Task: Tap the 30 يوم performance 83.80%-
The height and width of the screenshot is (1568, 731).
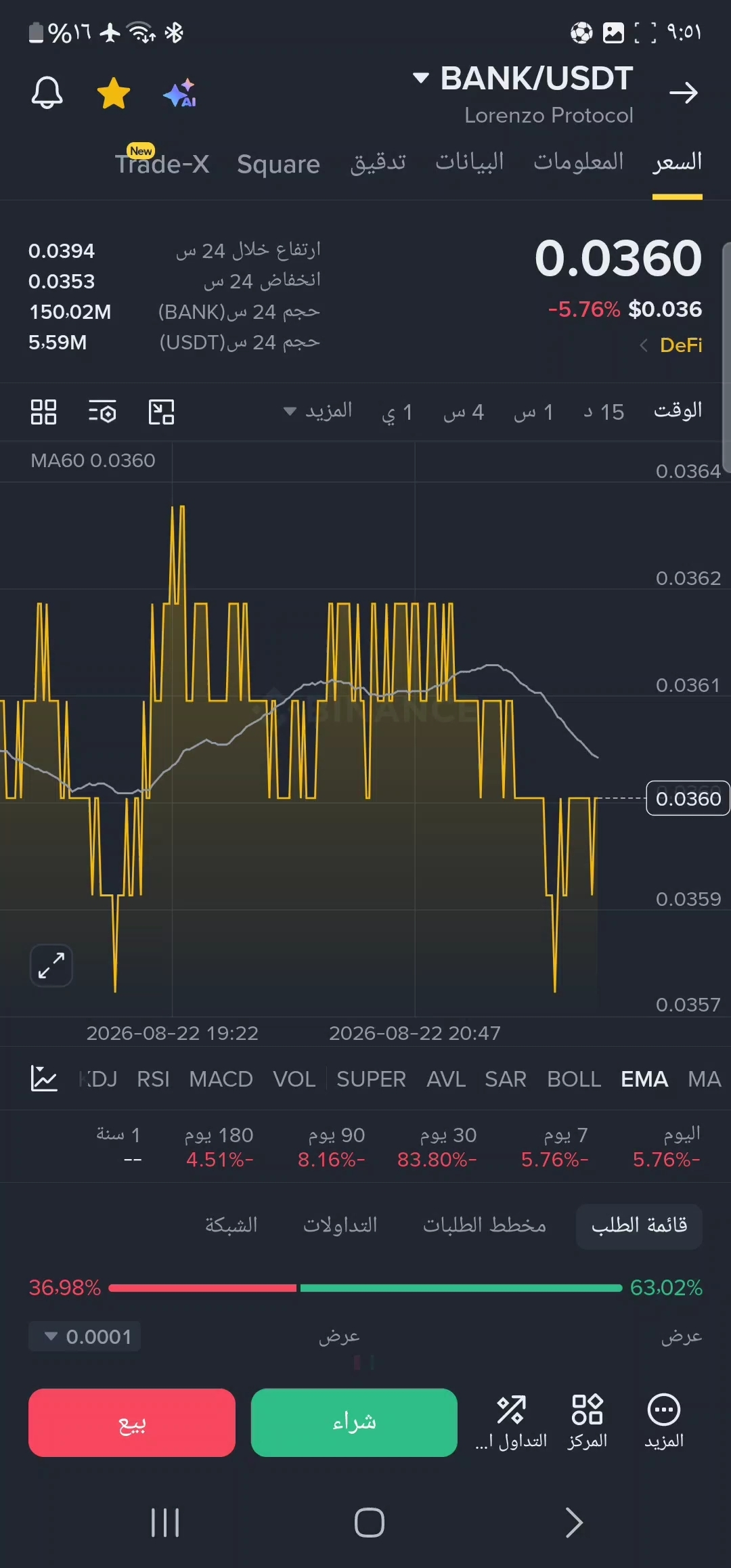Action: [x=437, y=1147]
